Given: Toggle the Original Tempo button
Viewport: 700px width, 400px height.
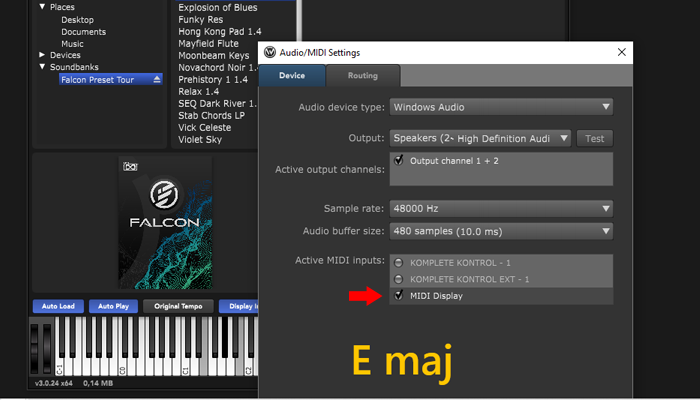Looking at the screenshot, I should click(178, 306).
